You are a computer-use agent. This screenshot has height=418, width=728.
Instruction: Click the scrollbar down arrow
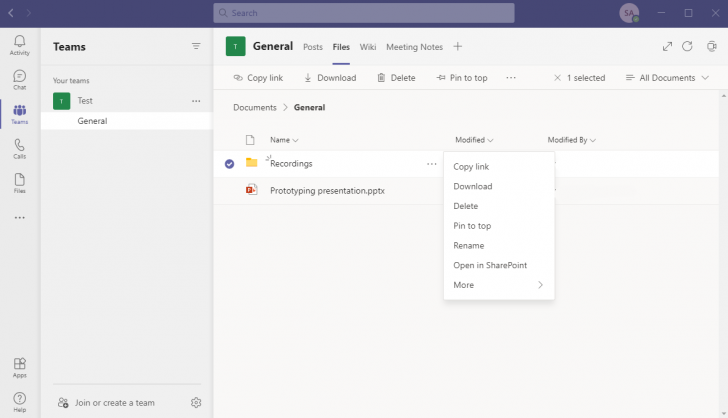pos(723,413)
